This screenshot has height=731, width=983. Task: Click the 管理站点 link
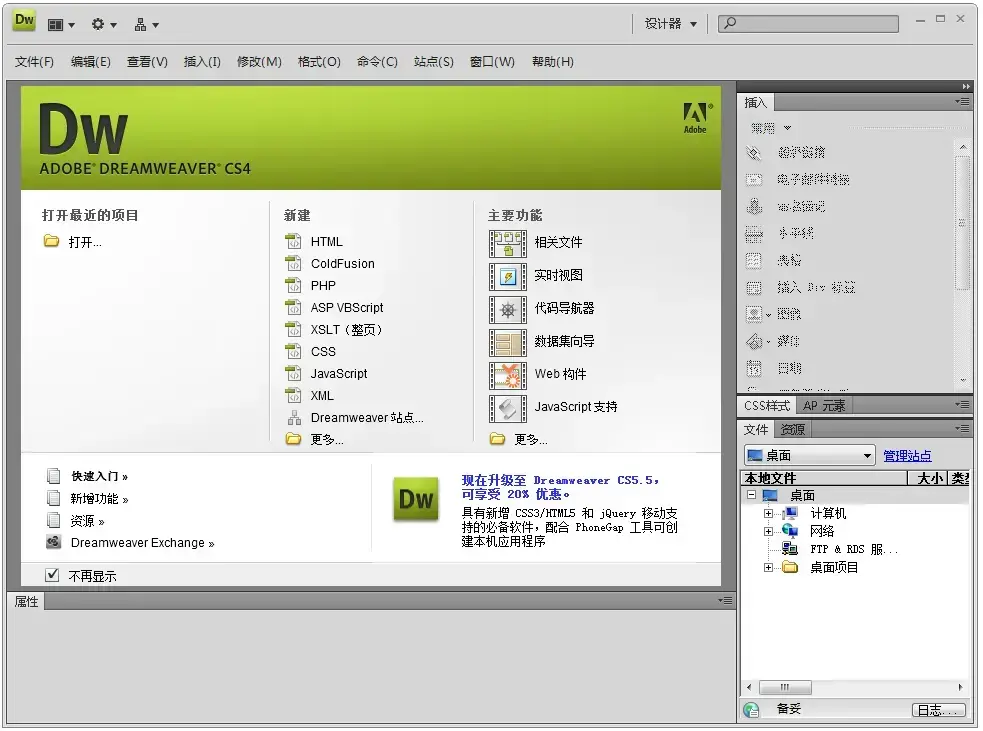907,456
